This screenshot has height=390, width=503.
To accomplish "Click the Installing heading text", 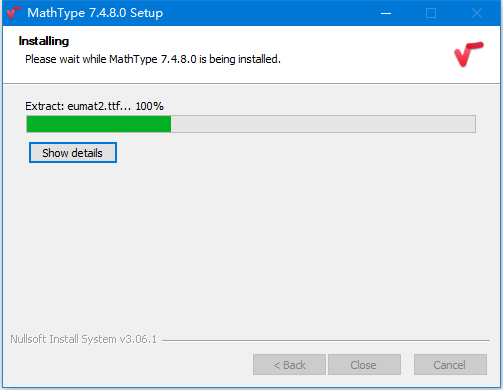I will pyautogui.click(x=44, y=41).
